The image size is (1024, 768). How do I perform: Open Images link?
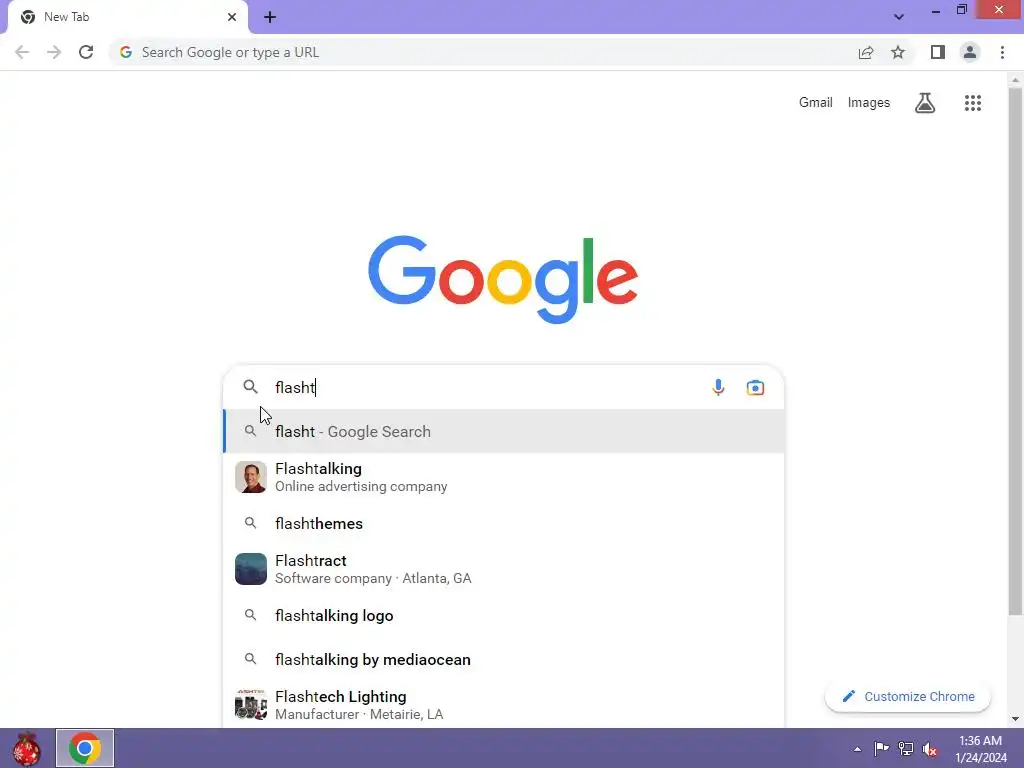pyautogui.click(x=869, y=103)
